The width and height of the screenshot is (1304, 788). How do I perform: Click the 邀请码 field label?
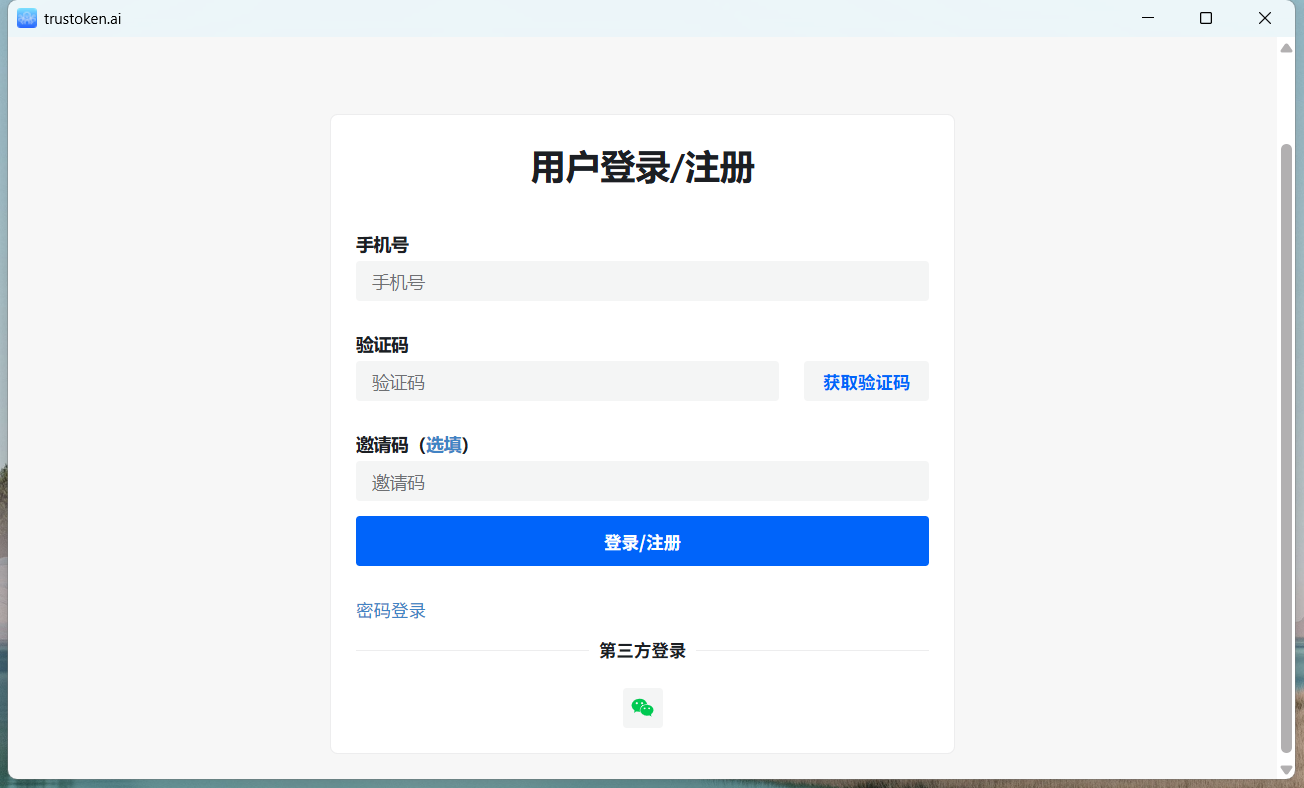pos(382,445)
